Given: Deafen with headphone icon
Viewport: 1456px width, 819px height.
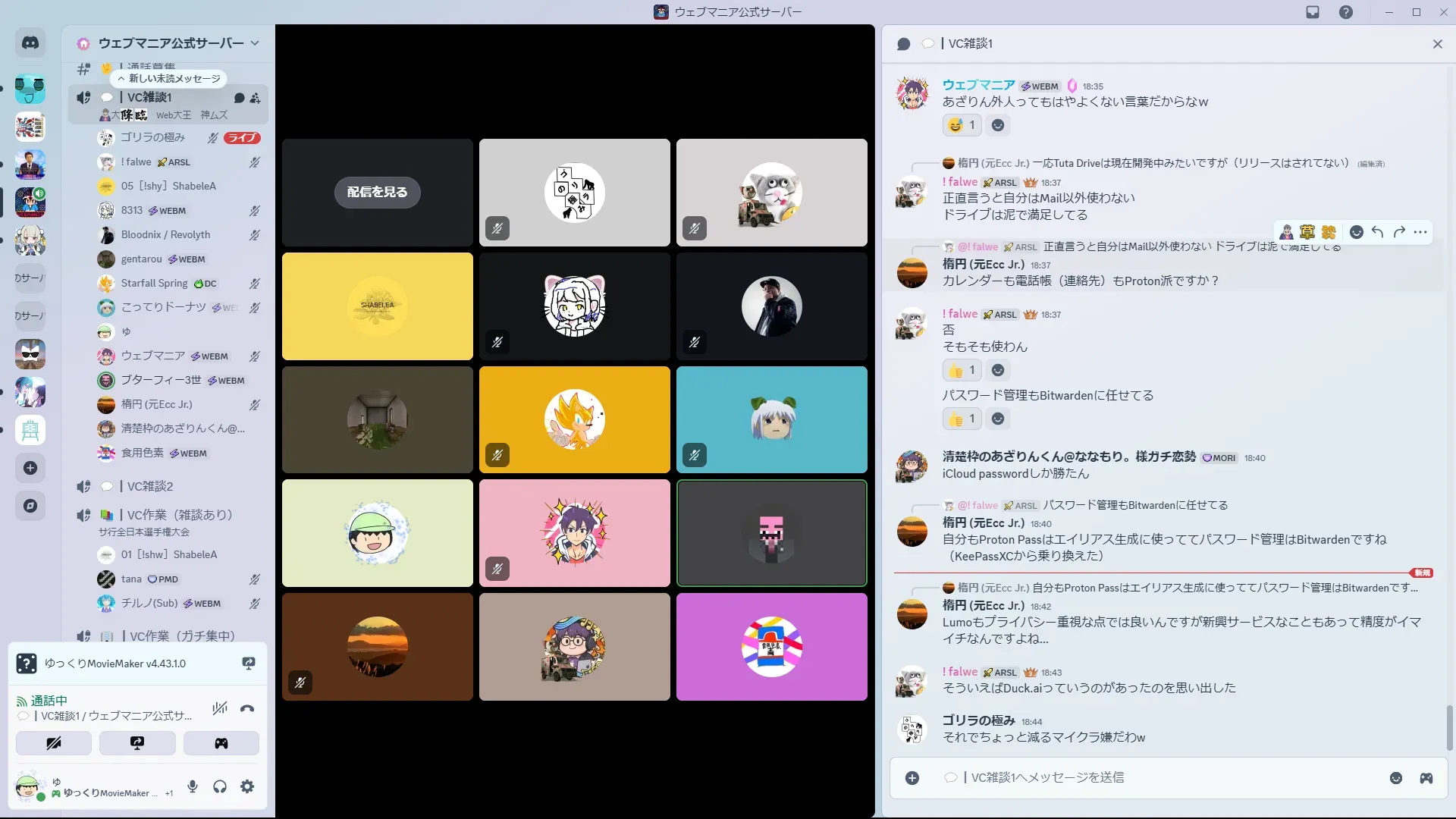Looking at the screenshot, I should coord(220,786).
